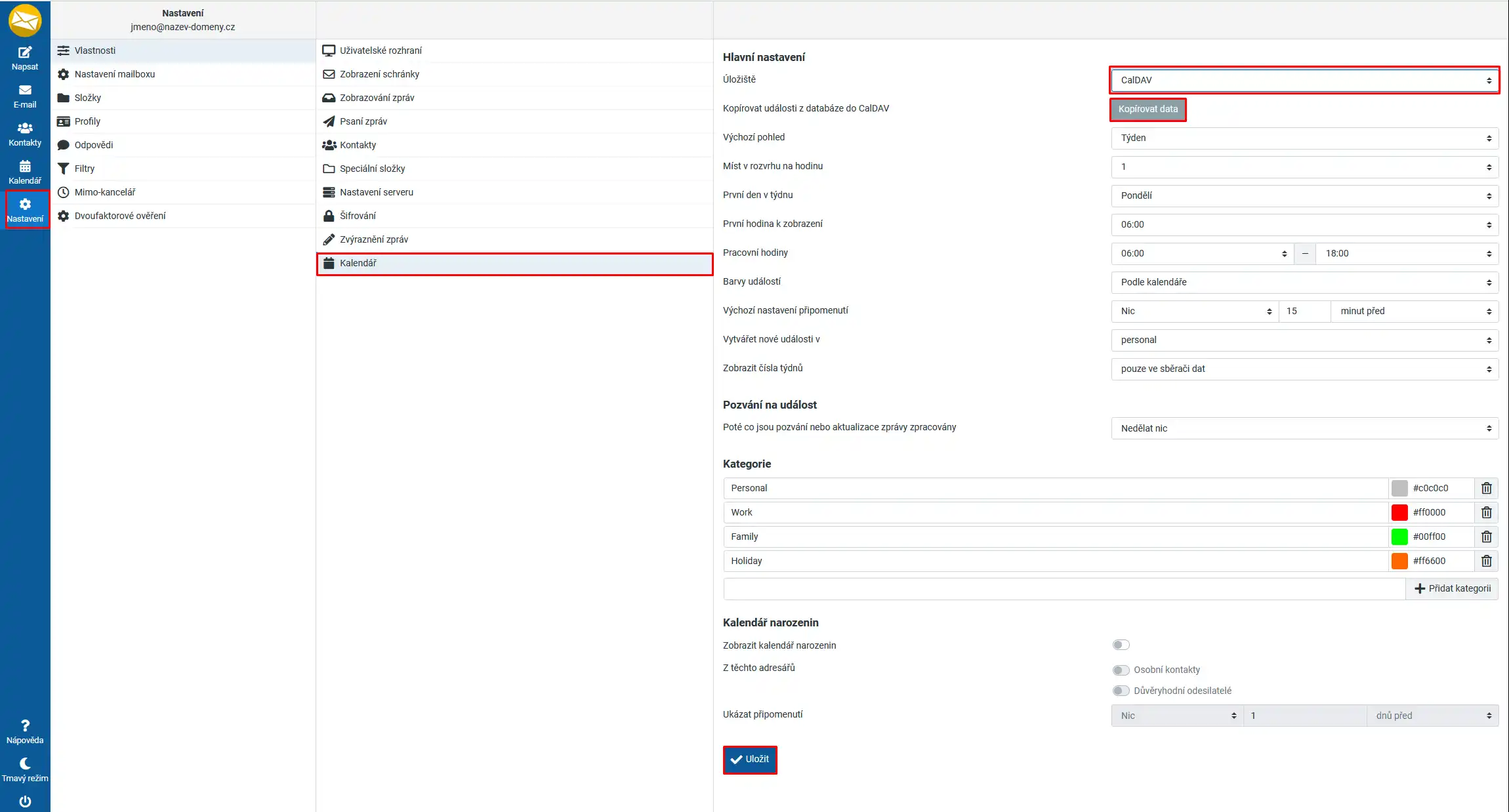Viewport: 1509px width, 812px height.
Task: Open Zobrazování zpráv section
Action: click(x=514, y=98)
